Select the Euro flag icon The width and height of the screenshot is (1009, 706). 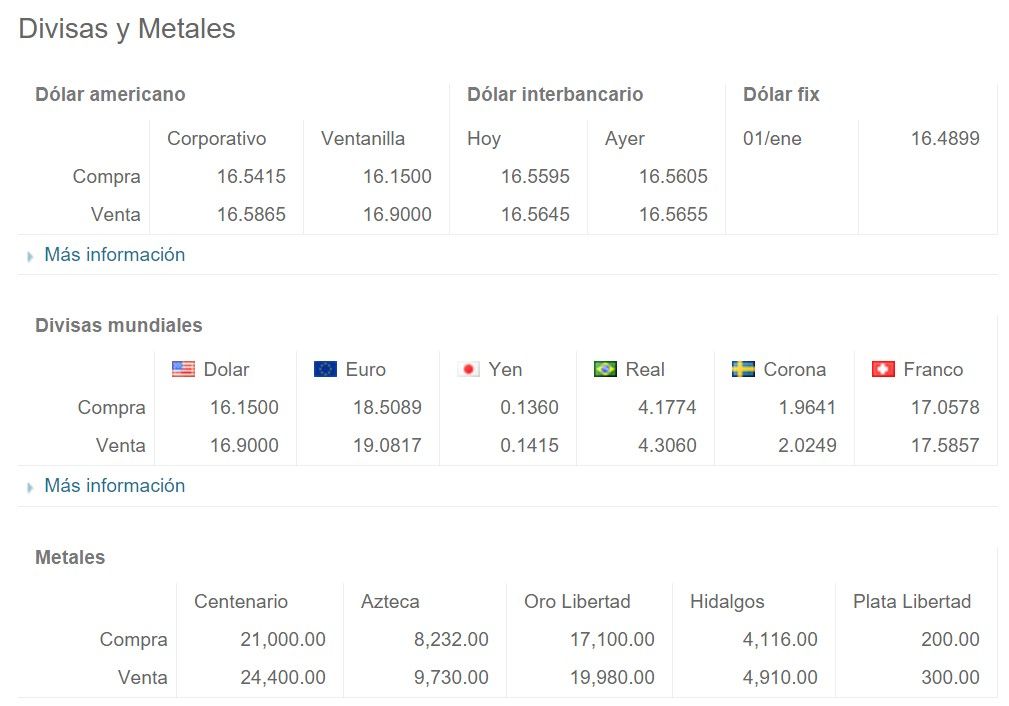pyautogui.click(x=327, y=369)
